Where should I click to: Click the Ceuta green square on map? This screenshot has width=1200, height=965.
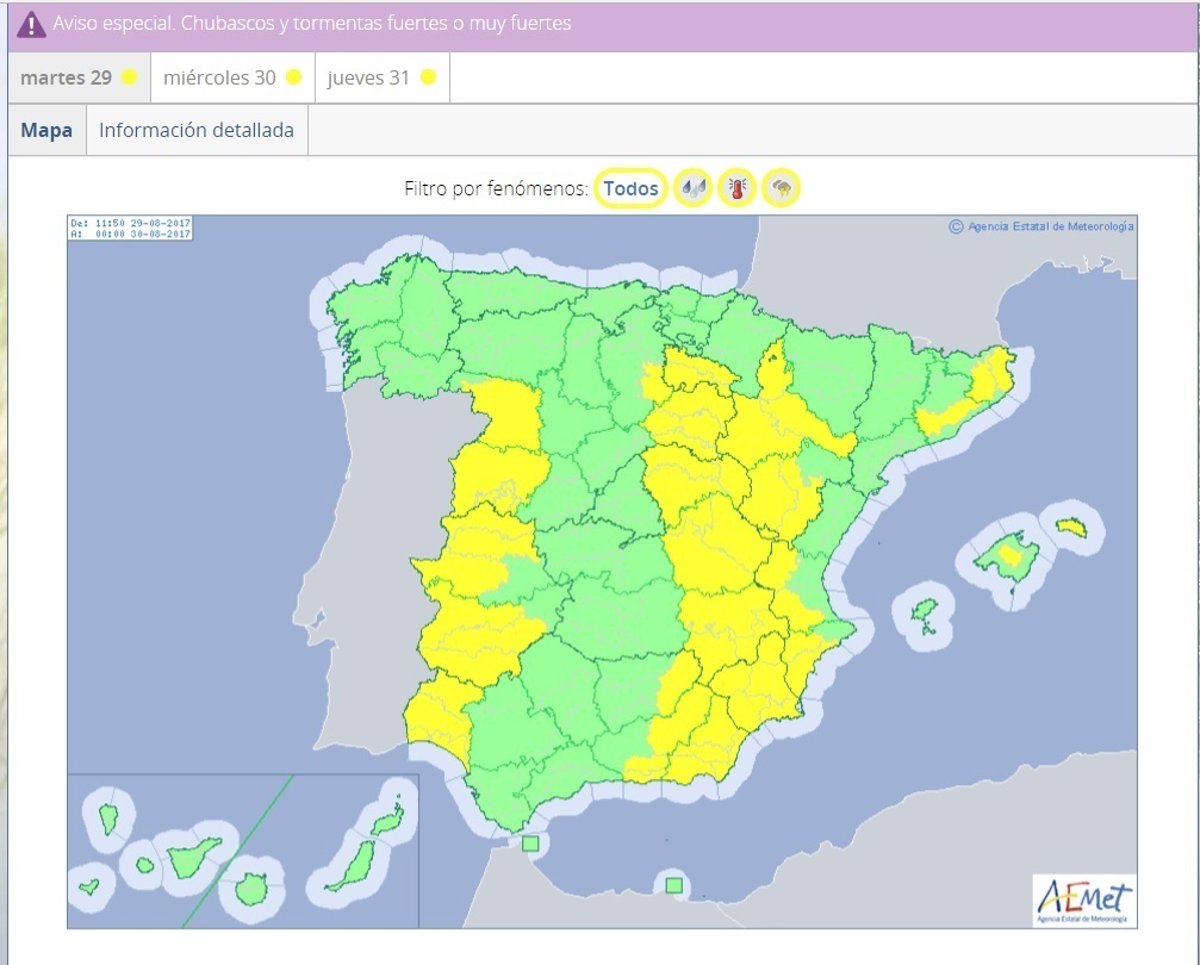[x=530, y=843]
